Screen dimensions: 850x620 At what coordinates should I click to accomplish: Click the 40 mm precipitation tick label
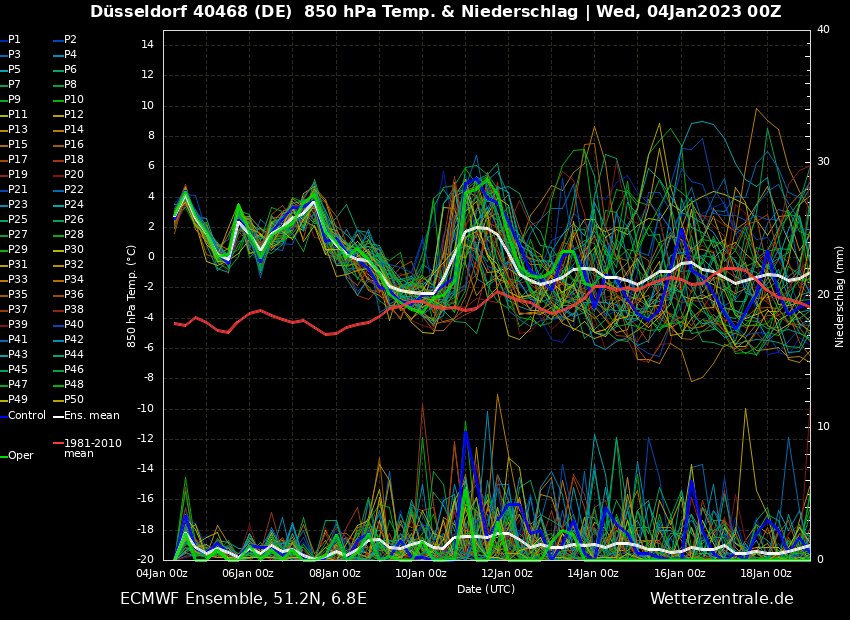pyautogui.click(x=823, y=30)
